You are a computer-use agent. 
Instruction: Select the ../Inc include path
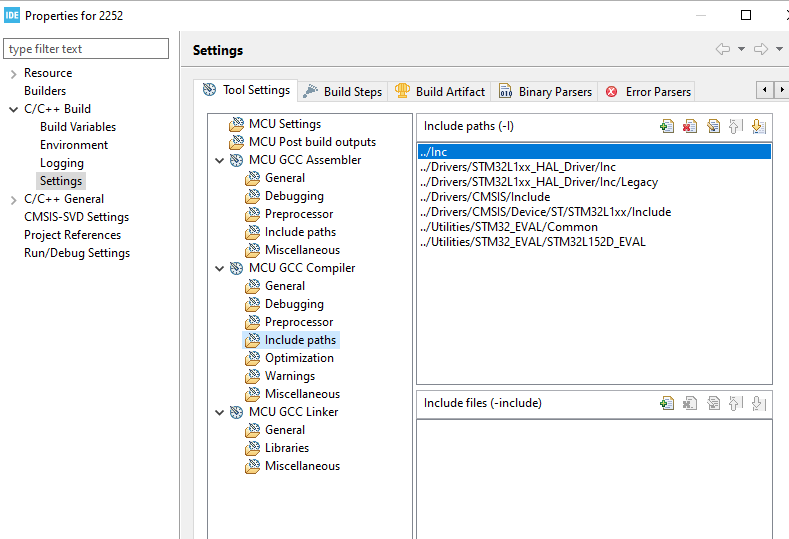[x=594, y=151]
